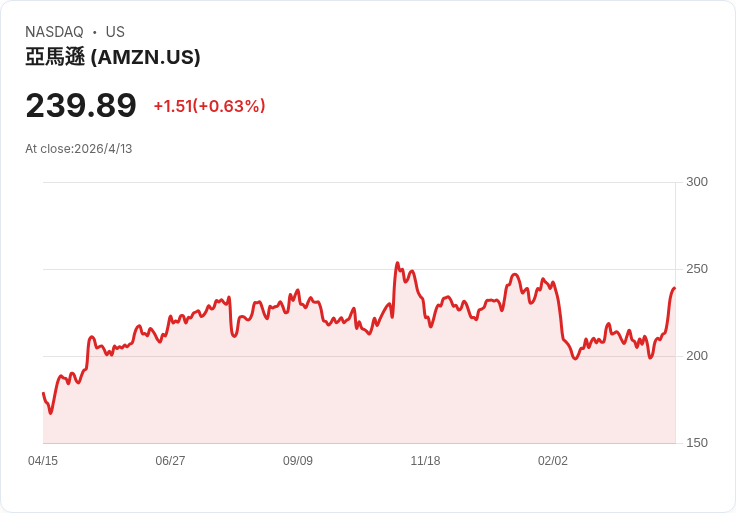Click the 239.89 current price
The width and height of the screenshot is (736, 513).
pyautogui.click(x=81, y=106)
